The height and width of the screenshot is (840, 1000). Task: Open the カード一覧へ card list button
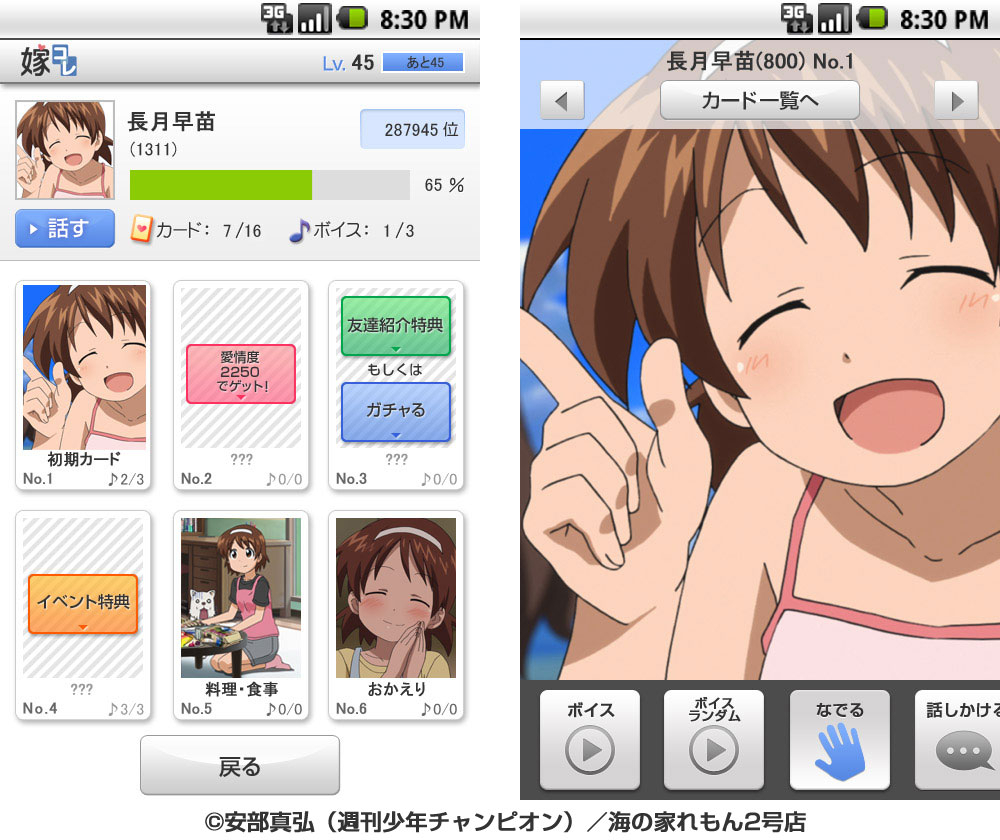tap(760, 100)
